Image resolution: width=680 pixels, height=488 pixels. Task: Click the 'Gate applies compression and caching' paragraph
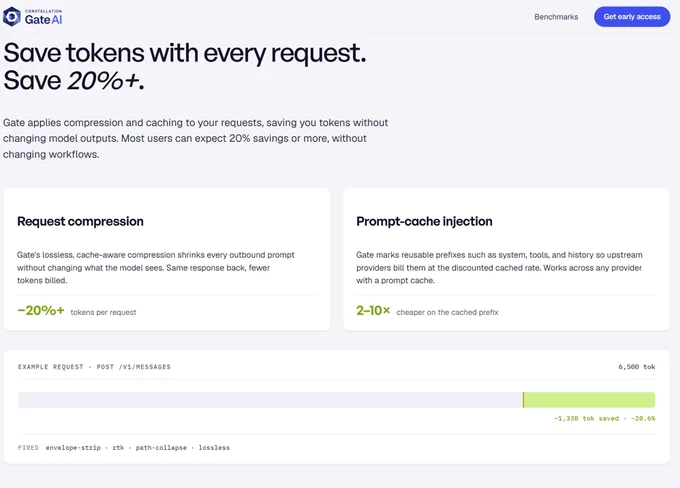point(195,138)
